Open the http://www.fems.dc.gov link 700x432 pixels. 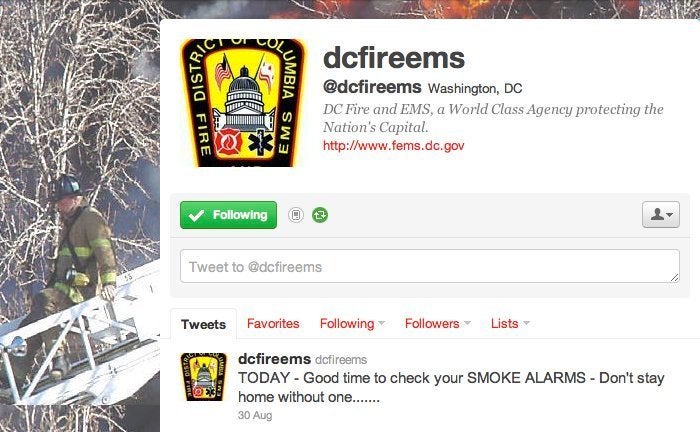[x=393, y=145]
